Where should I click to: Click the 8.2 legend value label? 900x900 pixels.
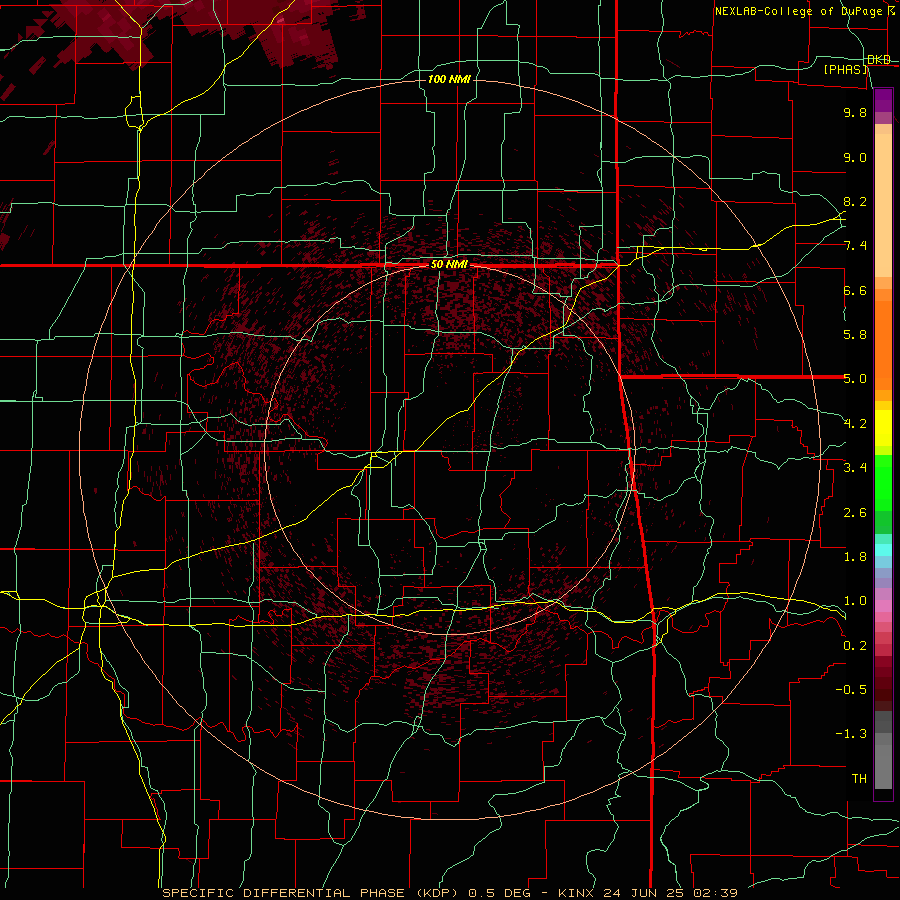coord(855,201)
